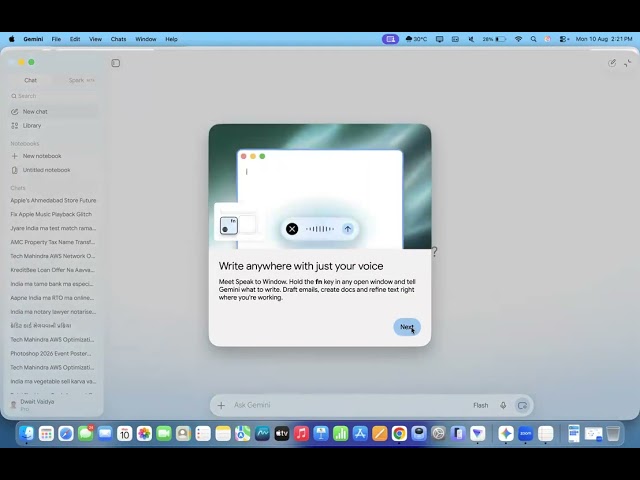Click the fn key graphic in illustration
Viewport: 640px width, 480px height.
point(229,226)
